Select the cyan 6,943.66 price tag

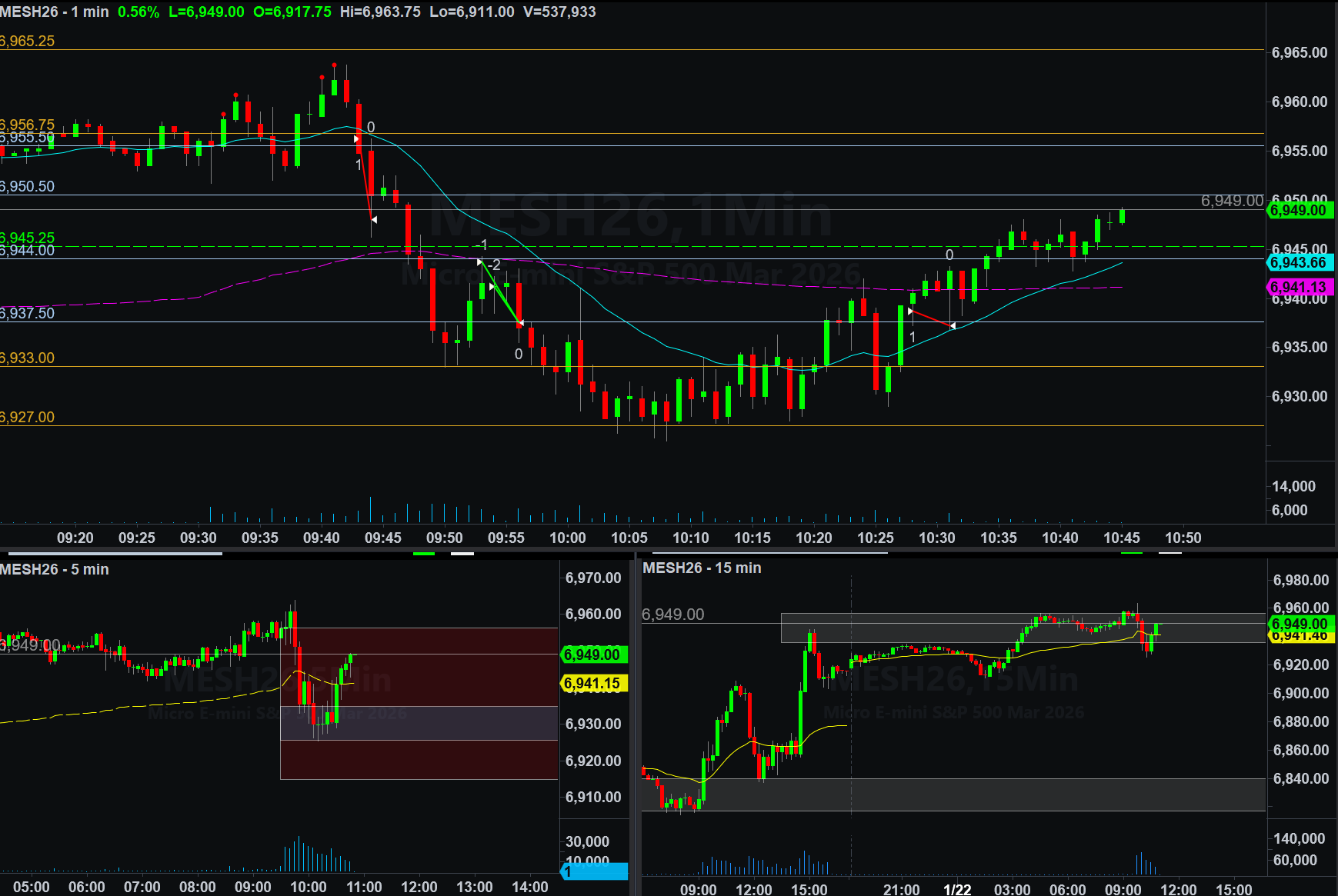pyautogui.click(x=1299, y=262)
